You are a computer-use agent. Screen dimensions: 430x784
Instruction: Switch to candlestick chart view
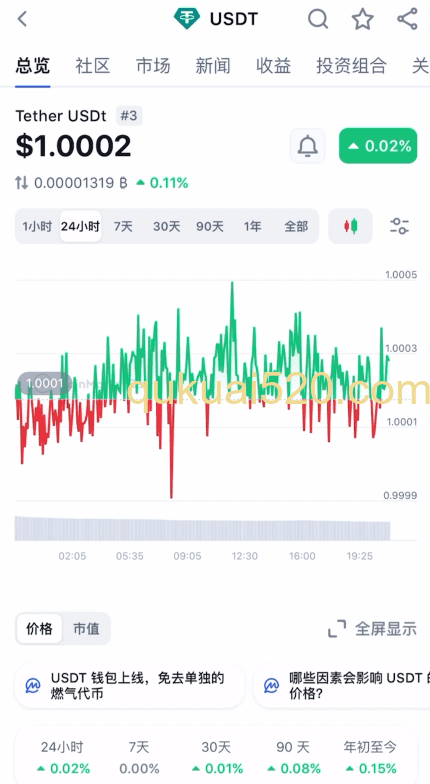tap(350, 226)
